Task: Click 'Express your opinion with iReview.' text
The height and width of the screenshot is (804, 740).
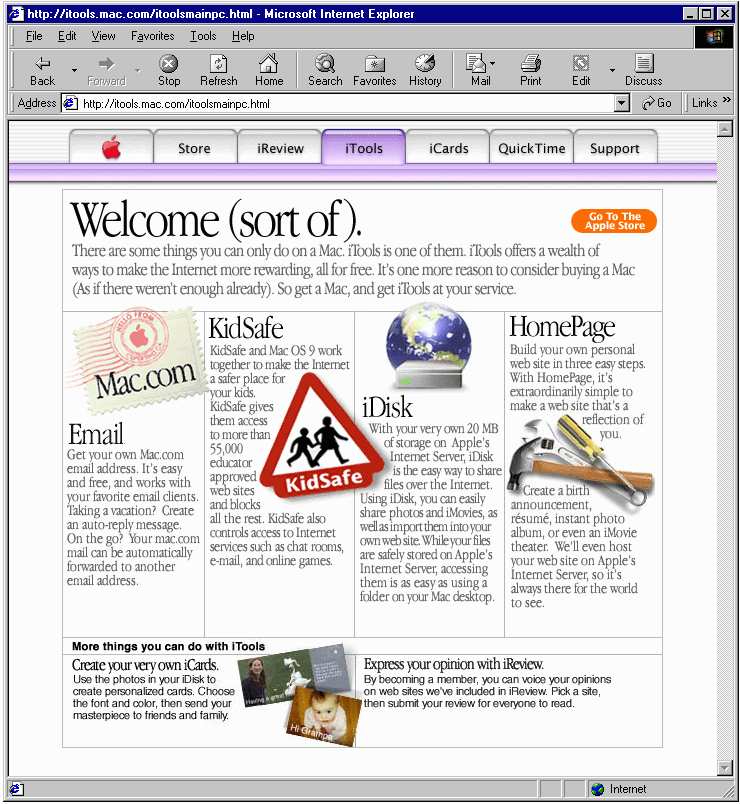Action: click(x=453, y=664)
